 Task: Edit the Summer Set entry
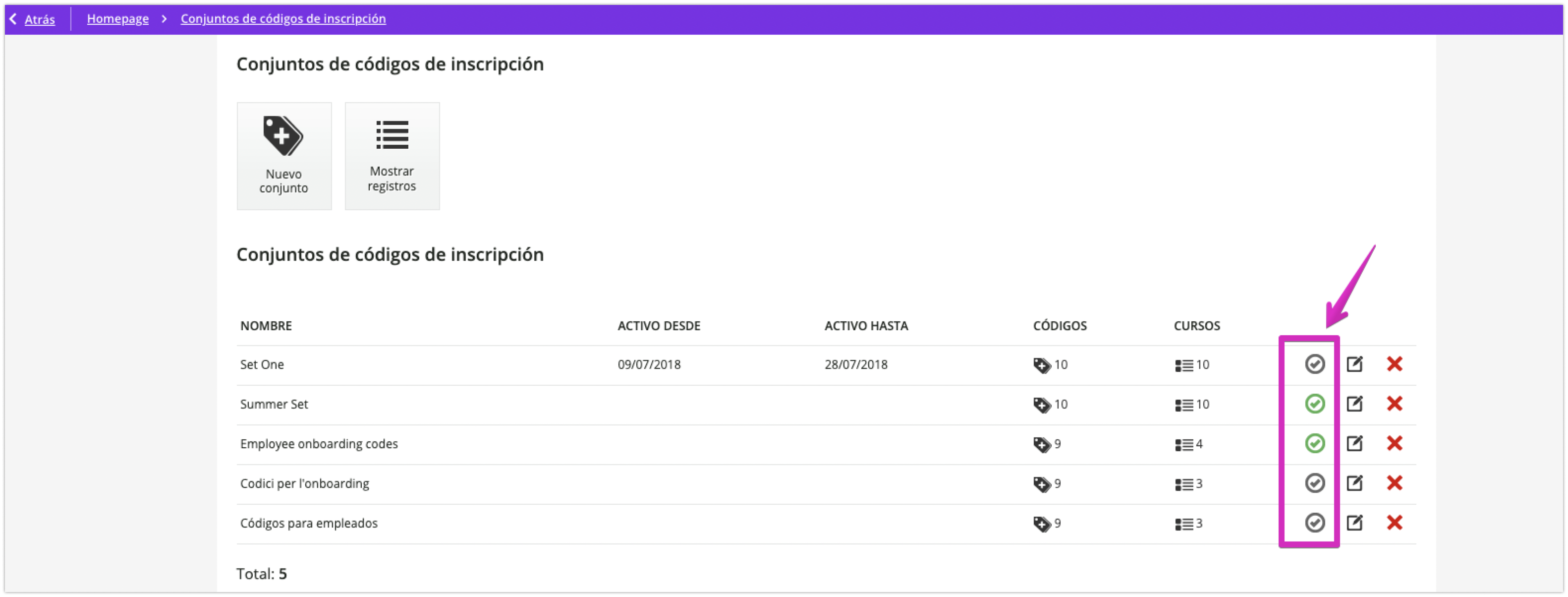[1354, 404]
